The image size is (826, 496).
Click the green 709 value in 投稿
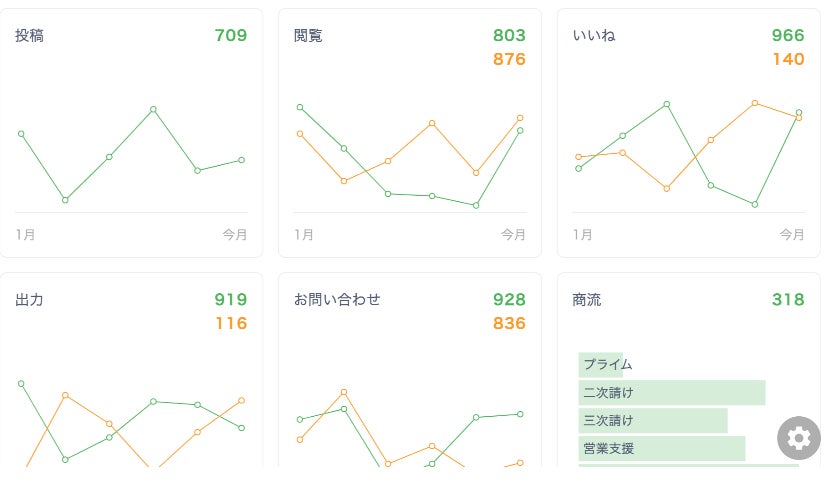coord(230,36)
